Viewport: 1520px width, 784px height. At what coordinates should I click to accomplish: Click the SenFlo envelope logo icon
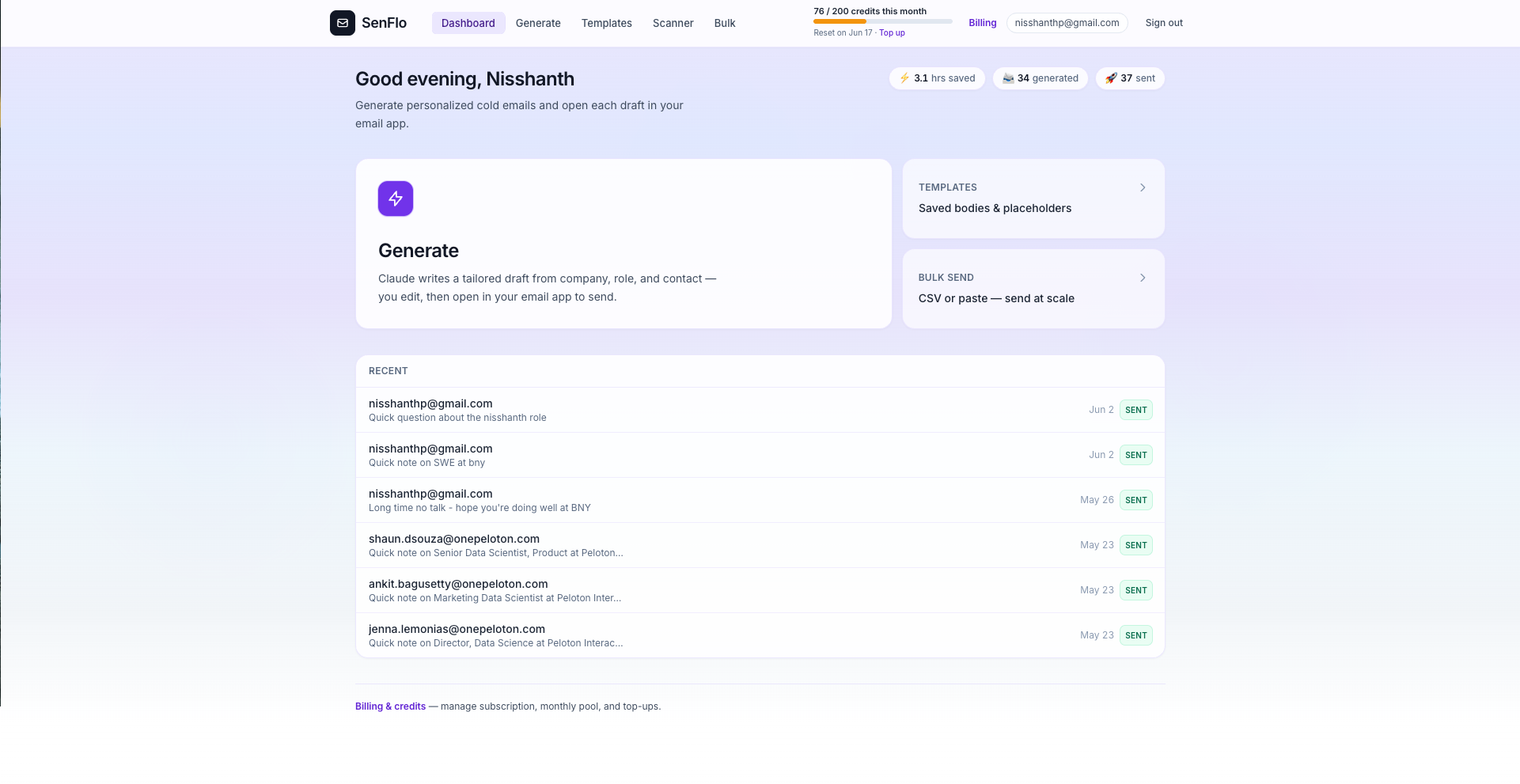point(343,23)
